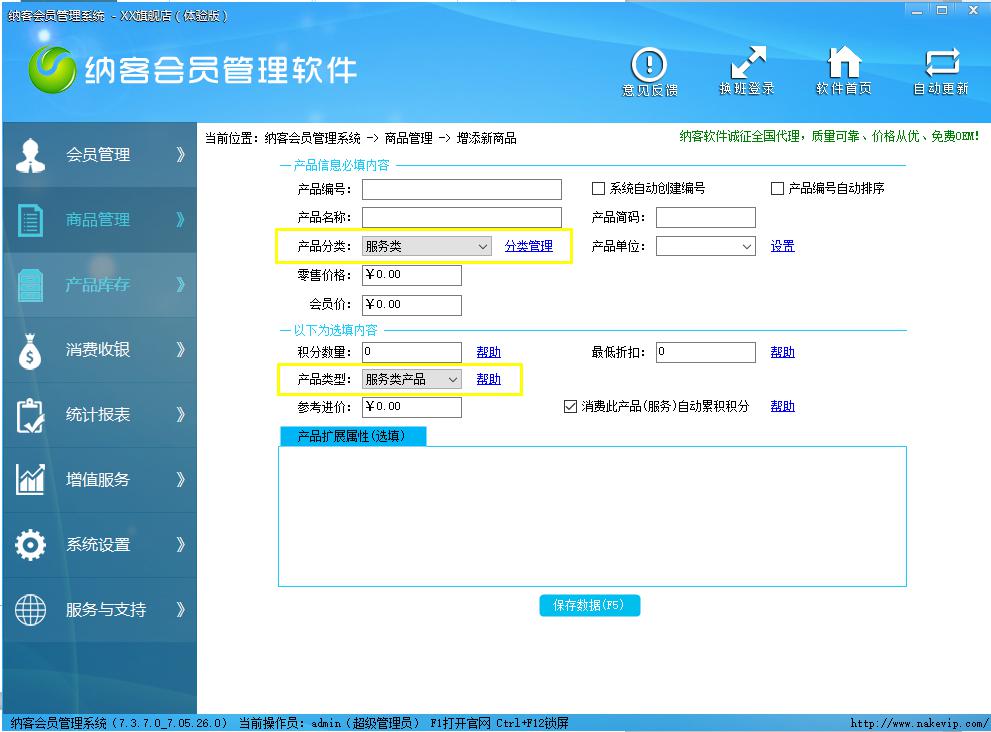
Task: Click the 设置 link beside 产品单位
Action: click(x=782, y=246)
